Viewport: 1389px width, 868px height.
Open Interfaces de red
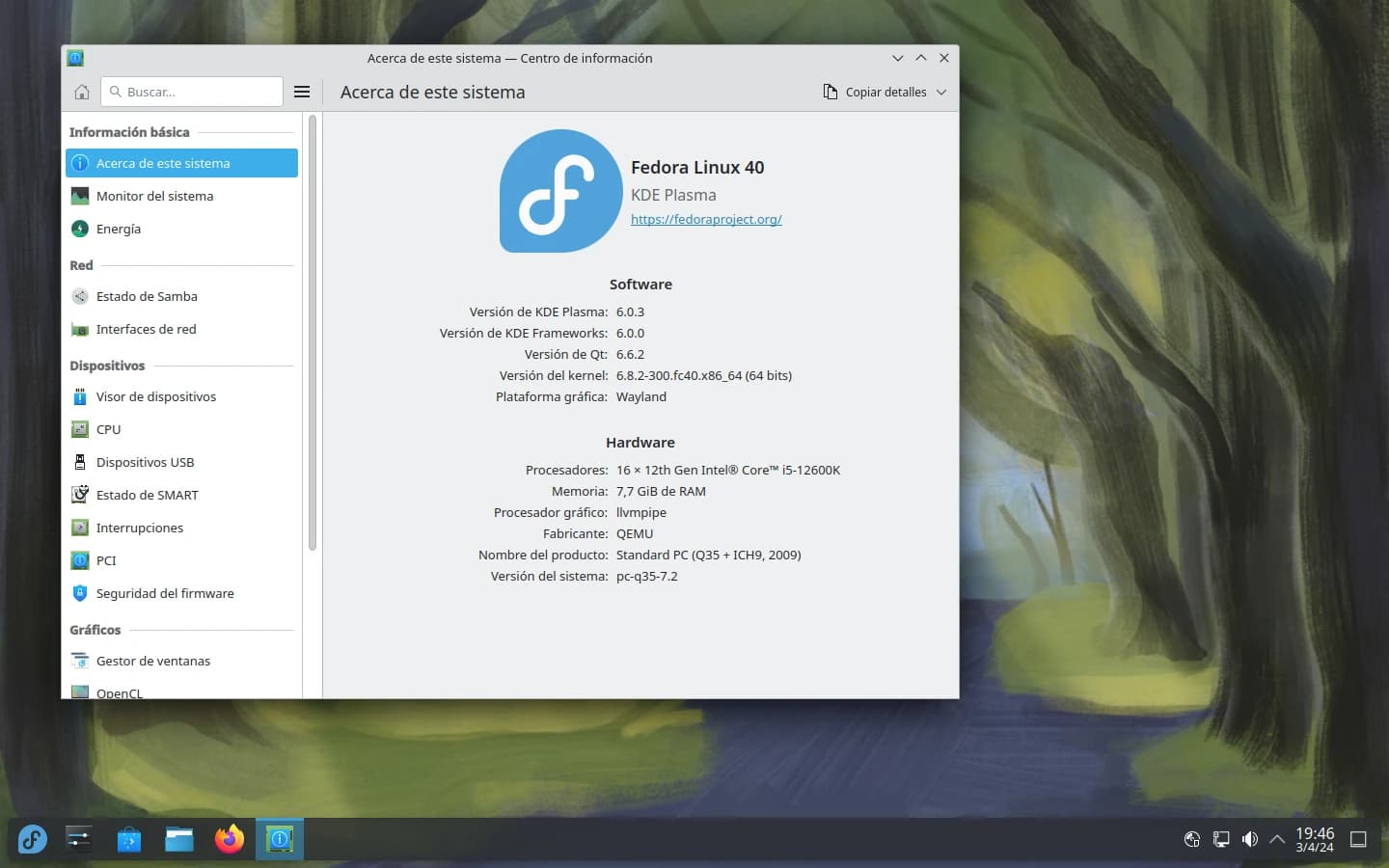click(181, 329)
